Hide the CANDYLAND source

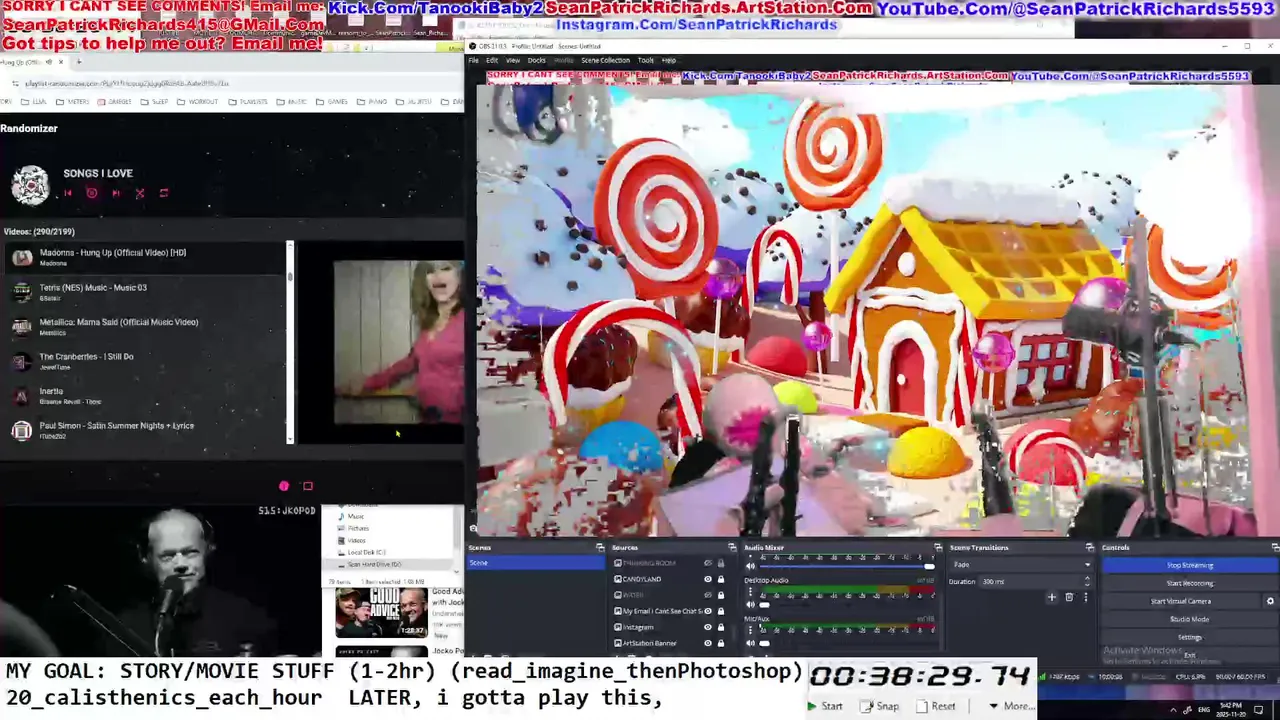click(x=708, y=579)
